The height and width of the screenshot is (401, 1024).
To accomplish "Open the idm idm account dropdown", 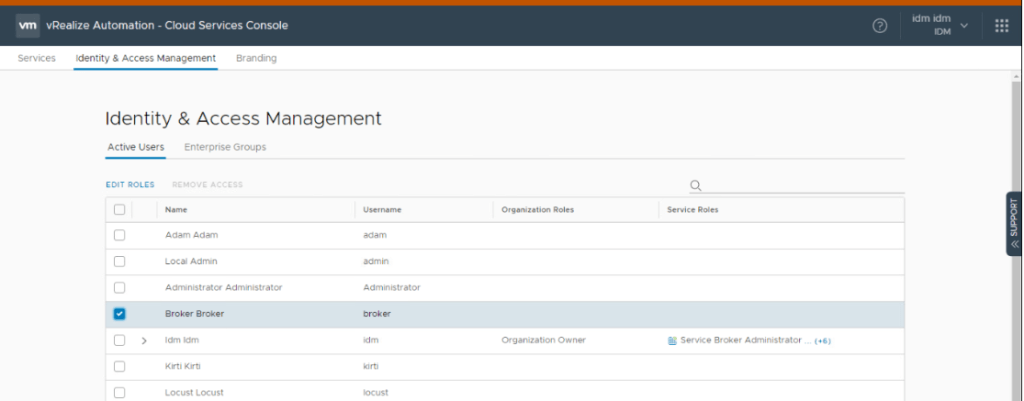I will coord(940,25).
